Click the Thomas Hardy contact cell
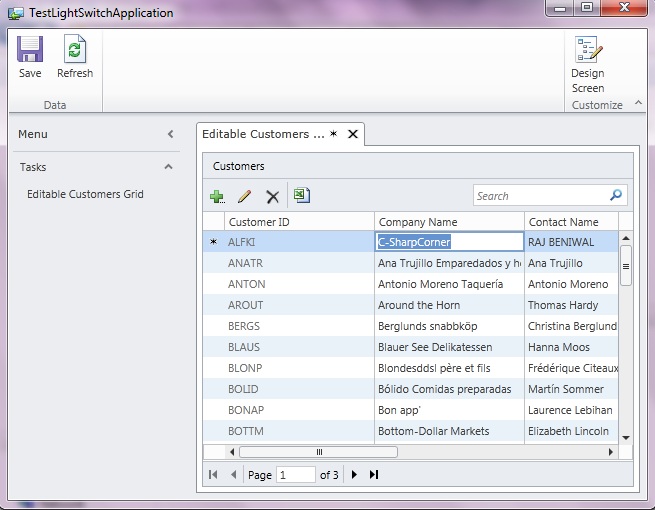The image size is (655, 510). point(571,305)
